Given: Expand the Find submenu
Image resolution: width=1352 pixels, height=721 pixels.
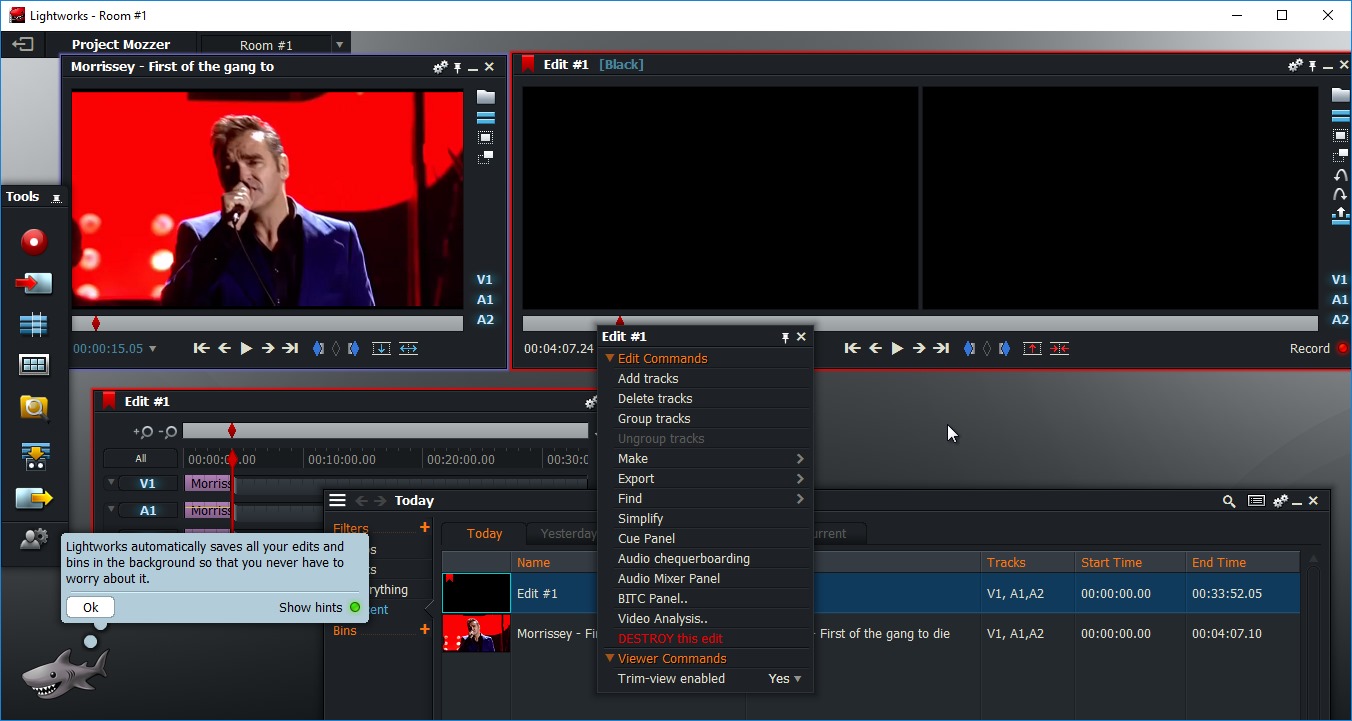Looking at the screenshot, I should 799,499.
